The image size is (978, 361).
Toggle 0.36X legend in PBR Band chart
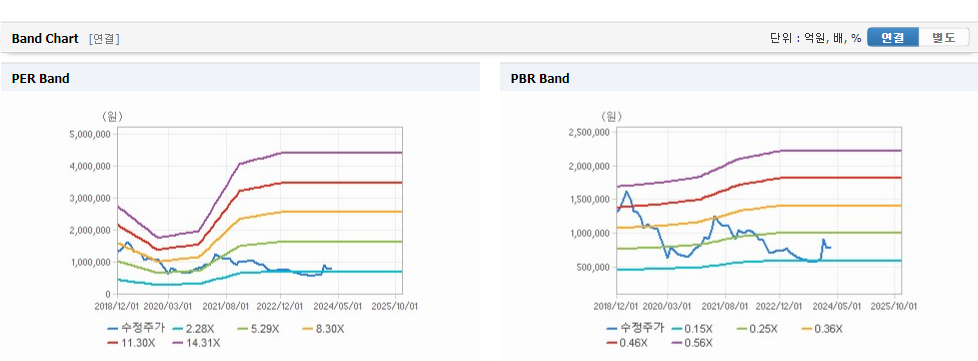pyautogui.click(x=821, y=329)
